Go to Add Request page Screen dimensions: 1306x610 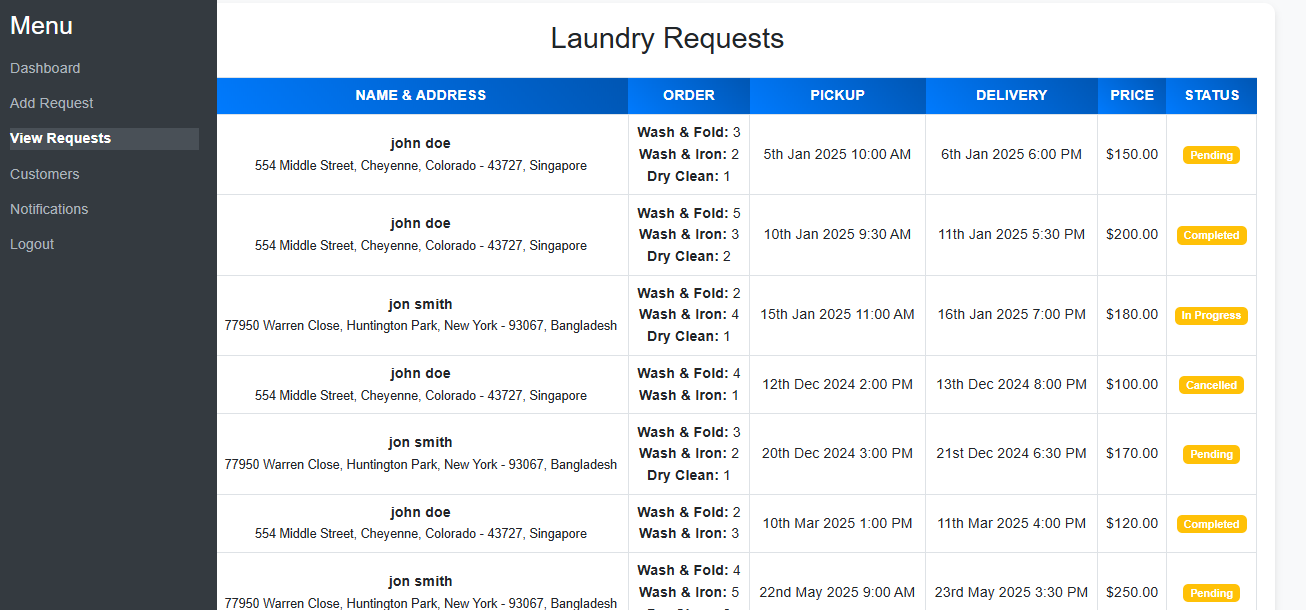pyautogui.click(x=52, y=103)
